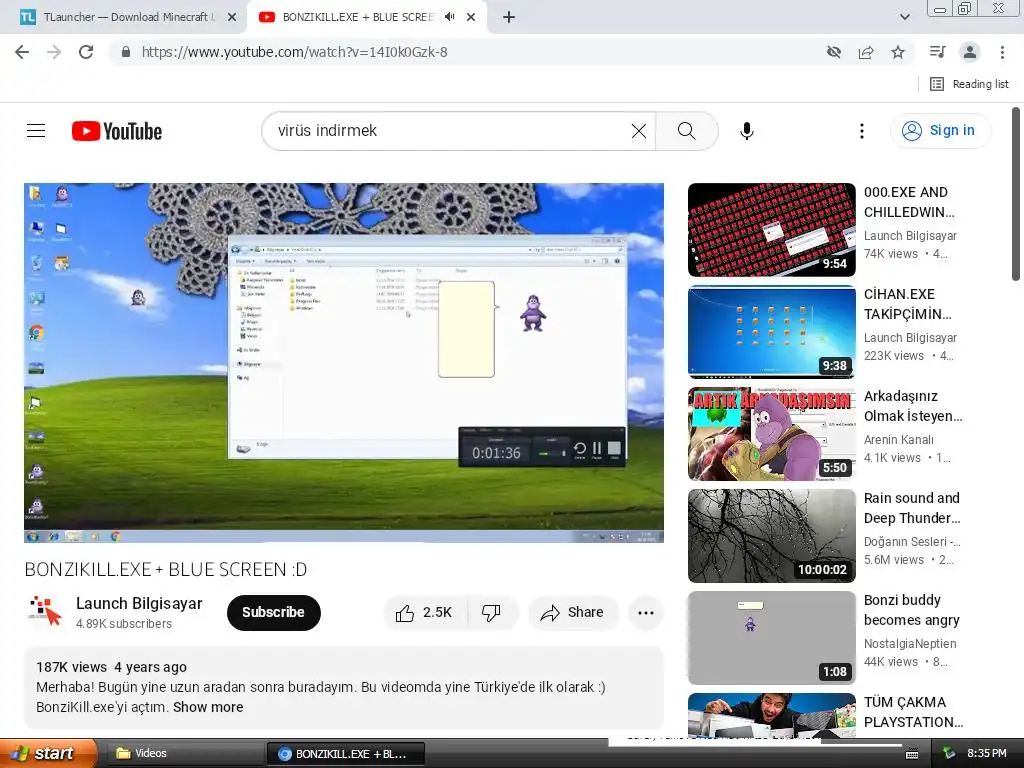Click the browser forward arrow

pos(54,52)
